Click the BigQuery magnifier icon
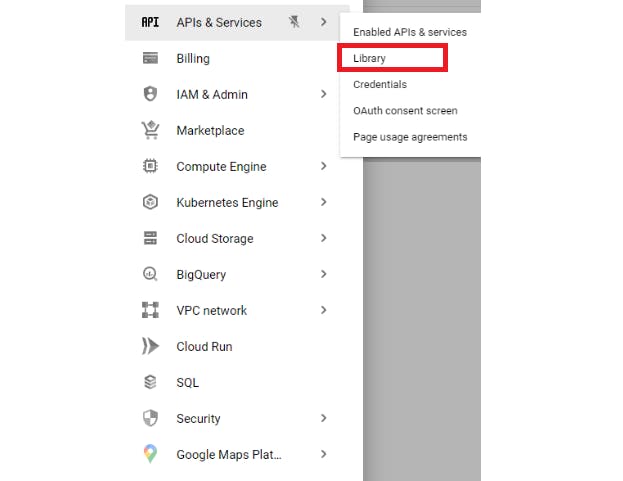This screenshot has height=481, width=623. pyautogui.click(x=150, y=274)
